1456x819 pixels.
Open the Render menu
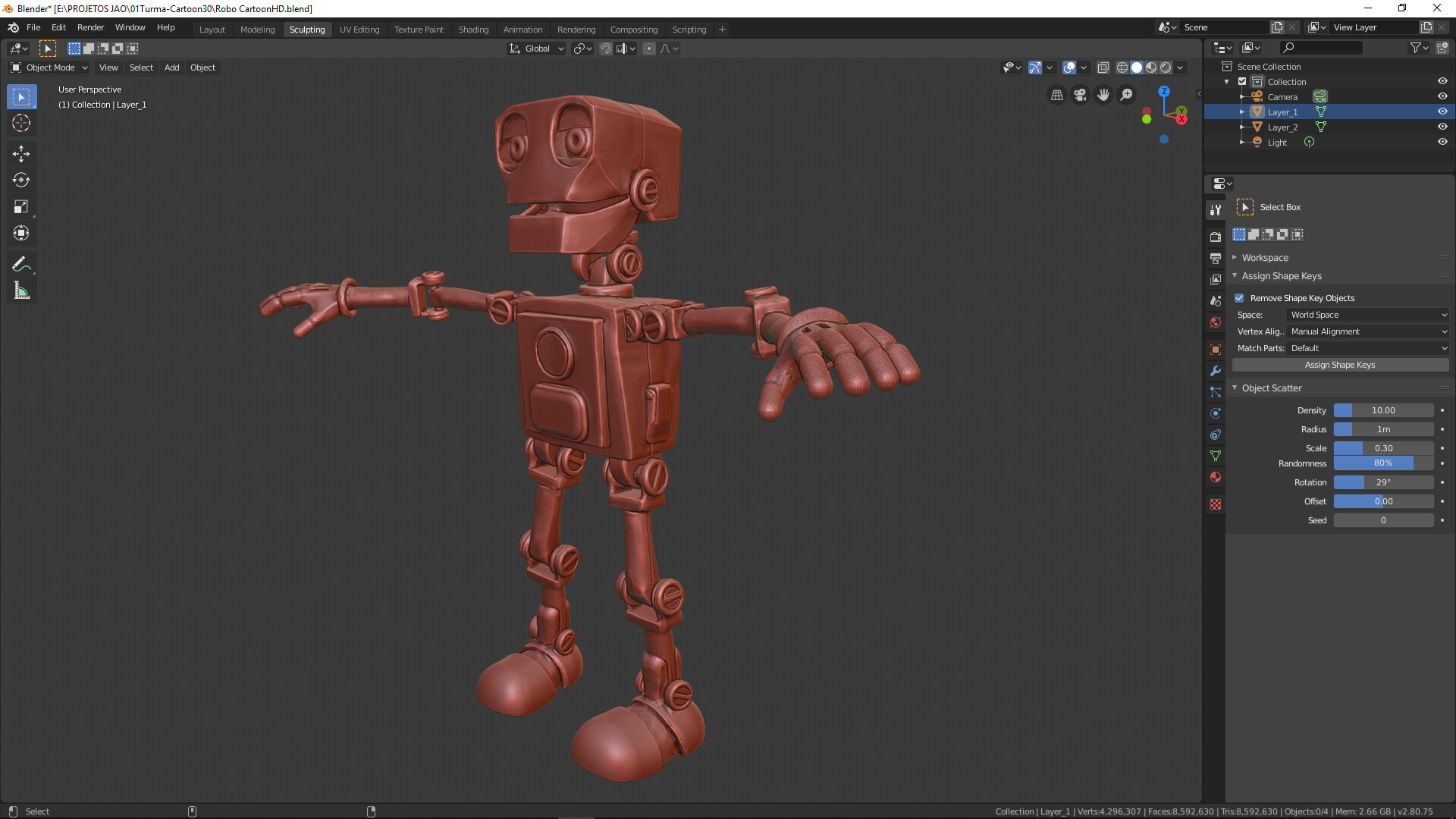click(x=90, y=27)
